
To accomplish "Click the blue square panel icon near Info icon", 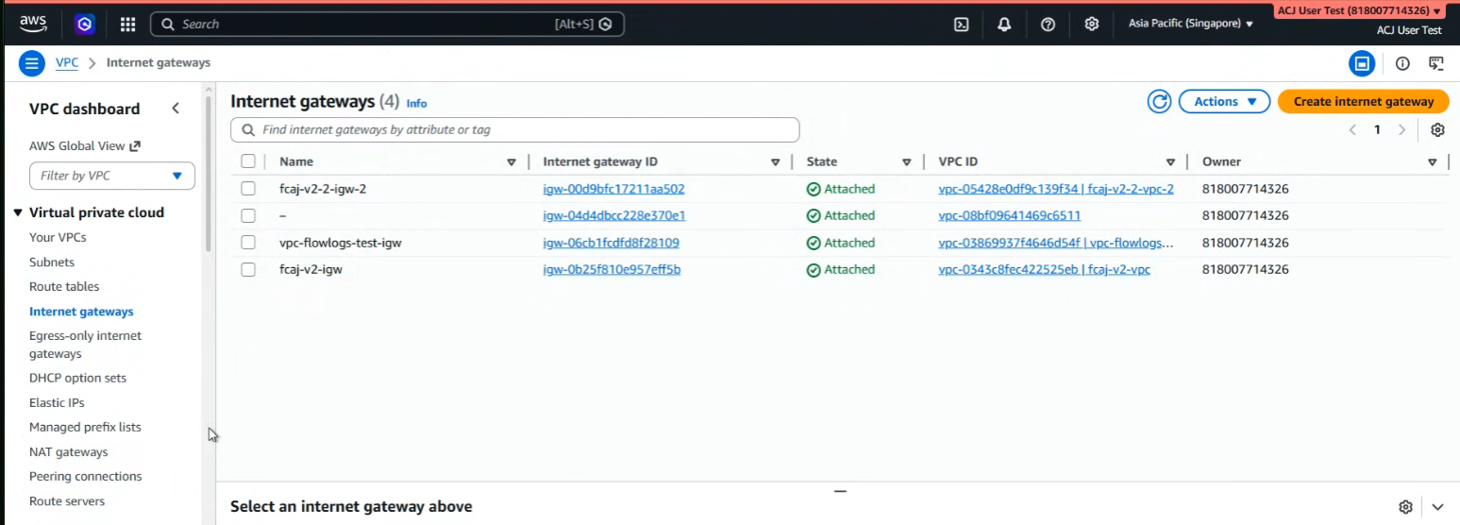I will tap(1362, 64).
